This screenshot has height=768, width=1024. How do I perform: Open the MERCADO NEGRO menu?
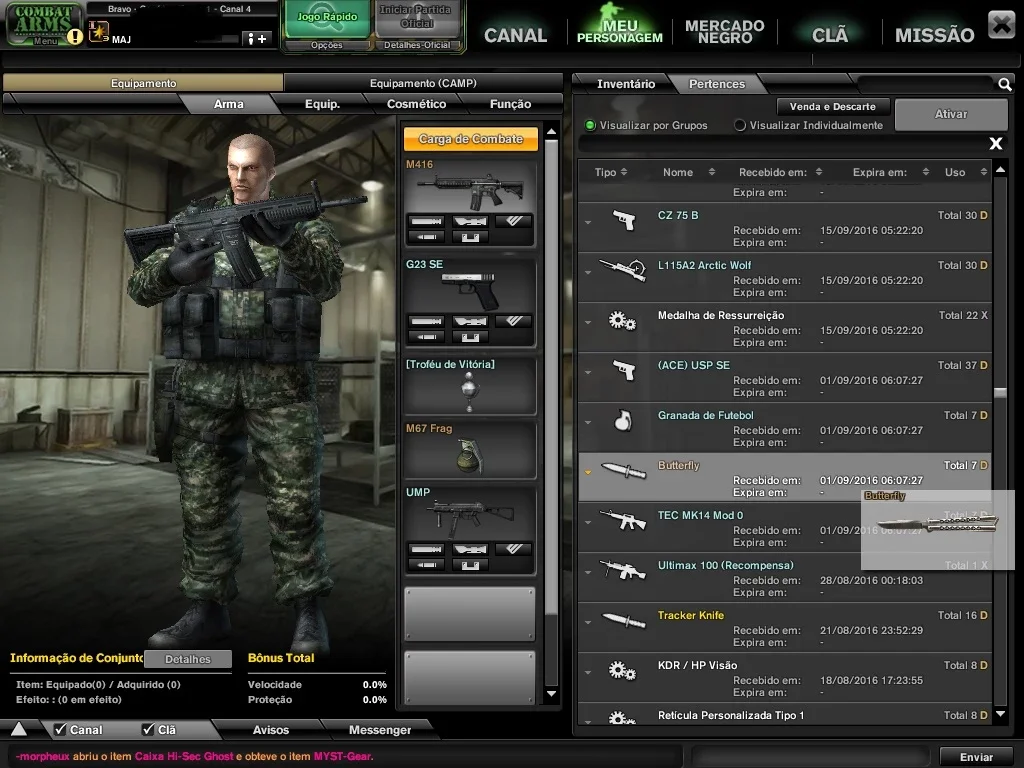tap(724, 31)
